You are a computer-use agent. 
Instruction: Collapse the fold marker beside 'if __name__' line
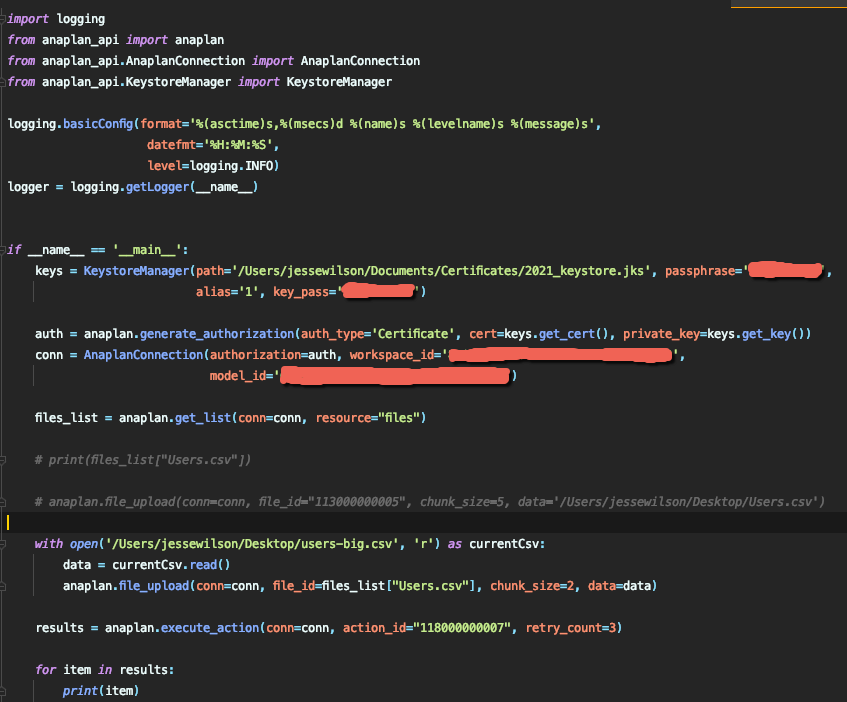(3, 250)
